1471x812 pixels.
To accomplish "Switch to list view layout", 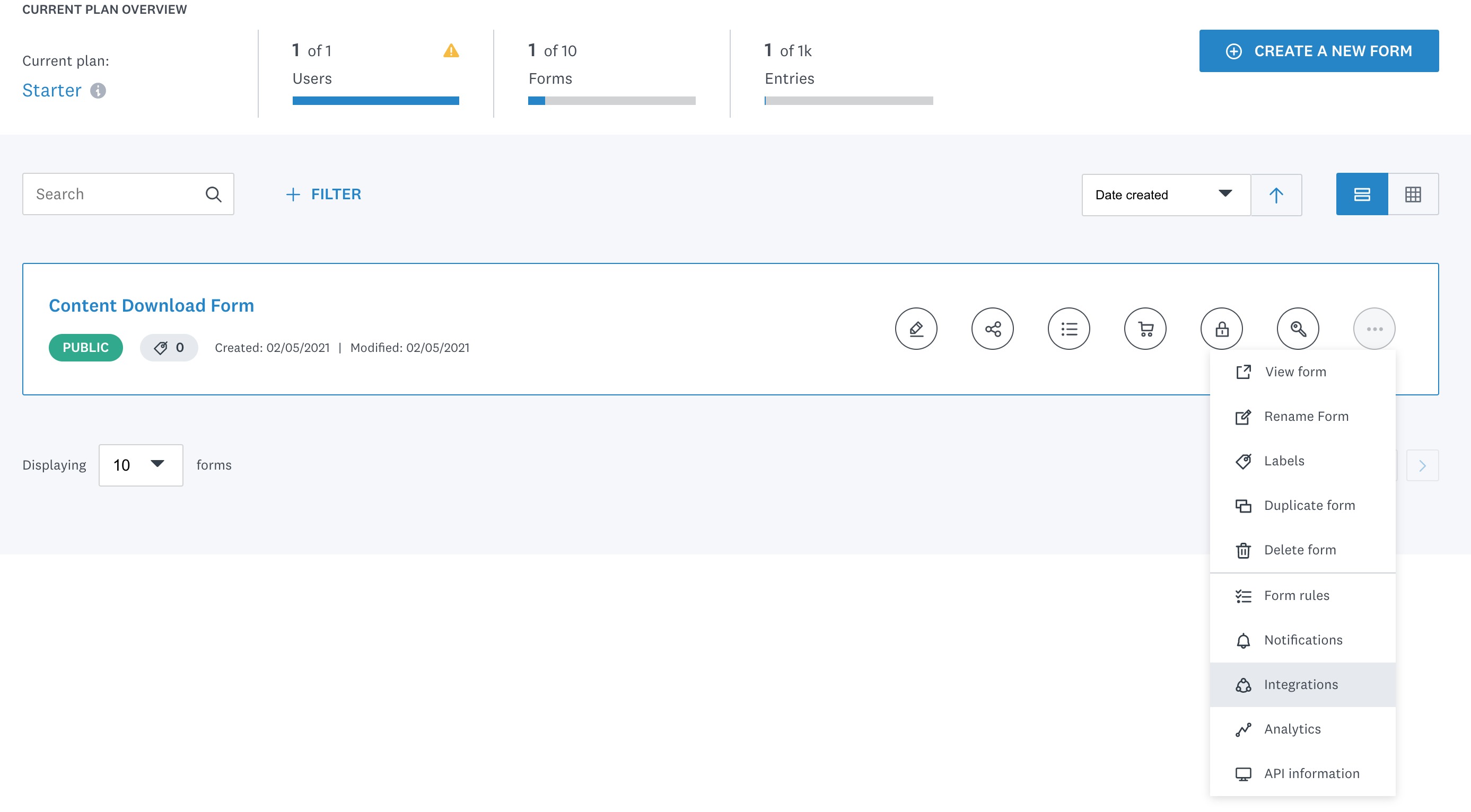I will tap(1362, 194).
